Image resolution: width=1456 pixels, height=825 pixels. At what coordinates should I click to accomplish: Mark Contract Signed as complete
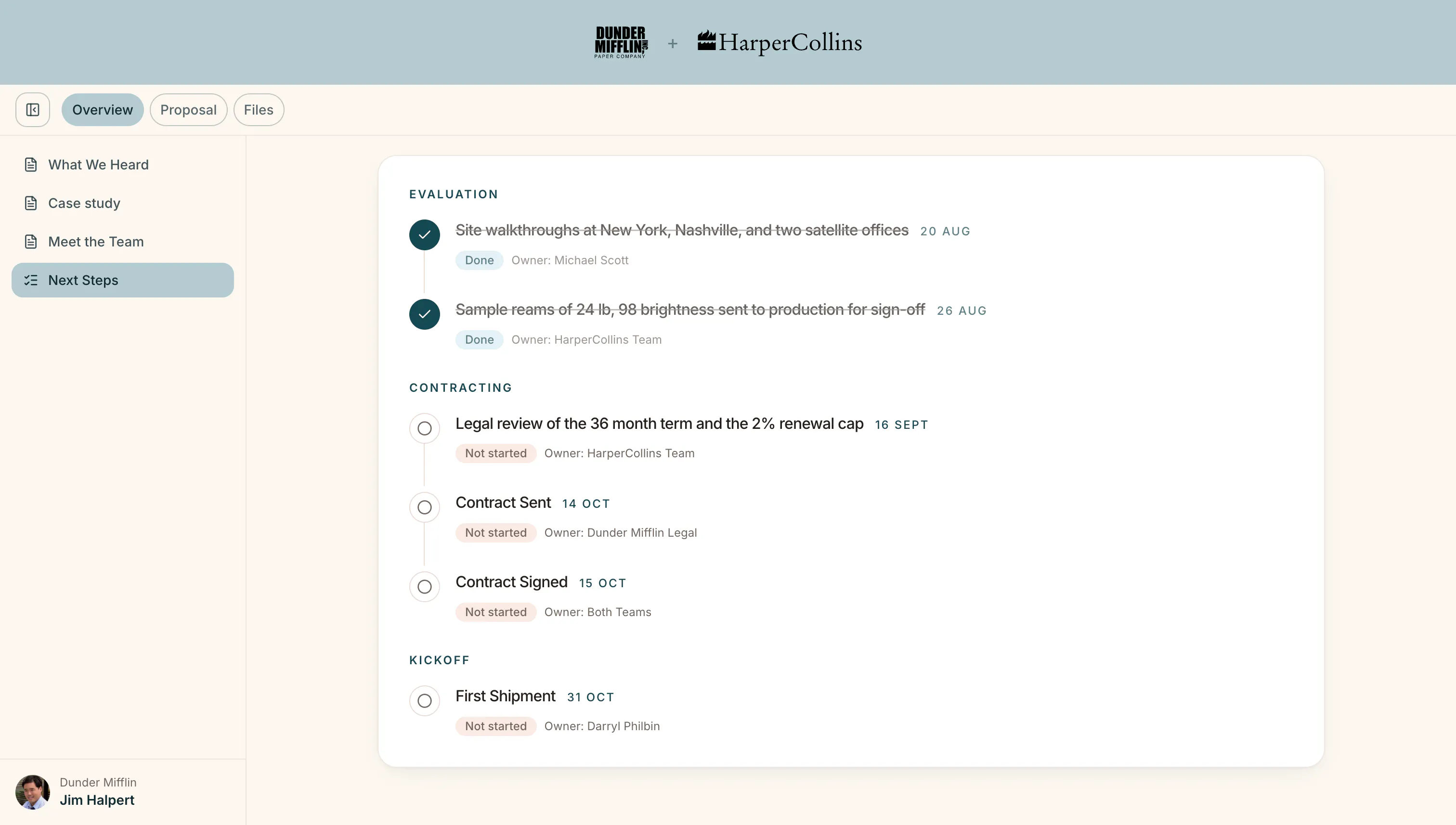[x=425, y=586]
